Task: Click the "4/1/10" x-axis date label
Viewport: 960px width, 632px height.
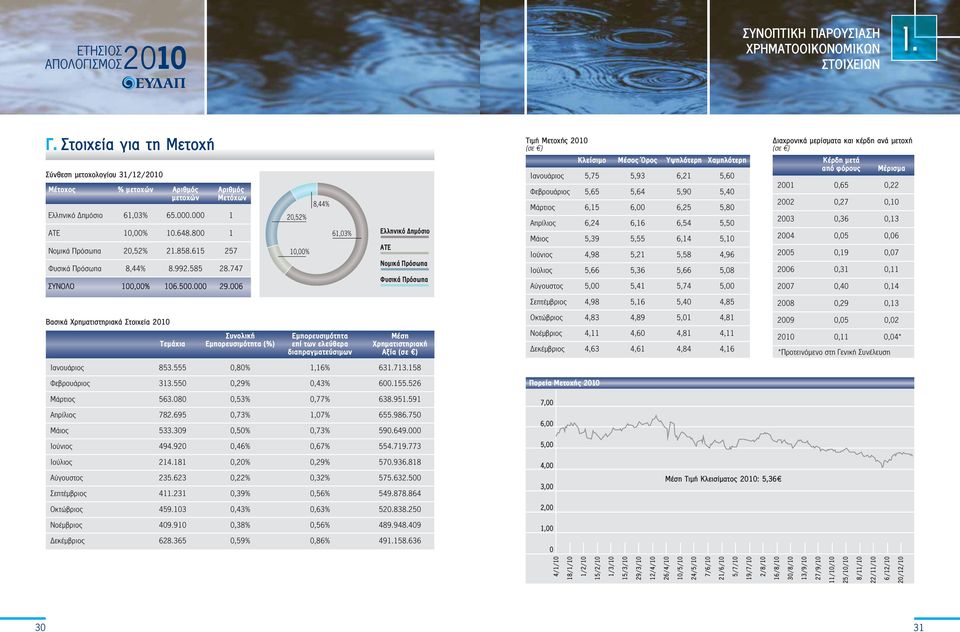Action: [x=556, y=566]
